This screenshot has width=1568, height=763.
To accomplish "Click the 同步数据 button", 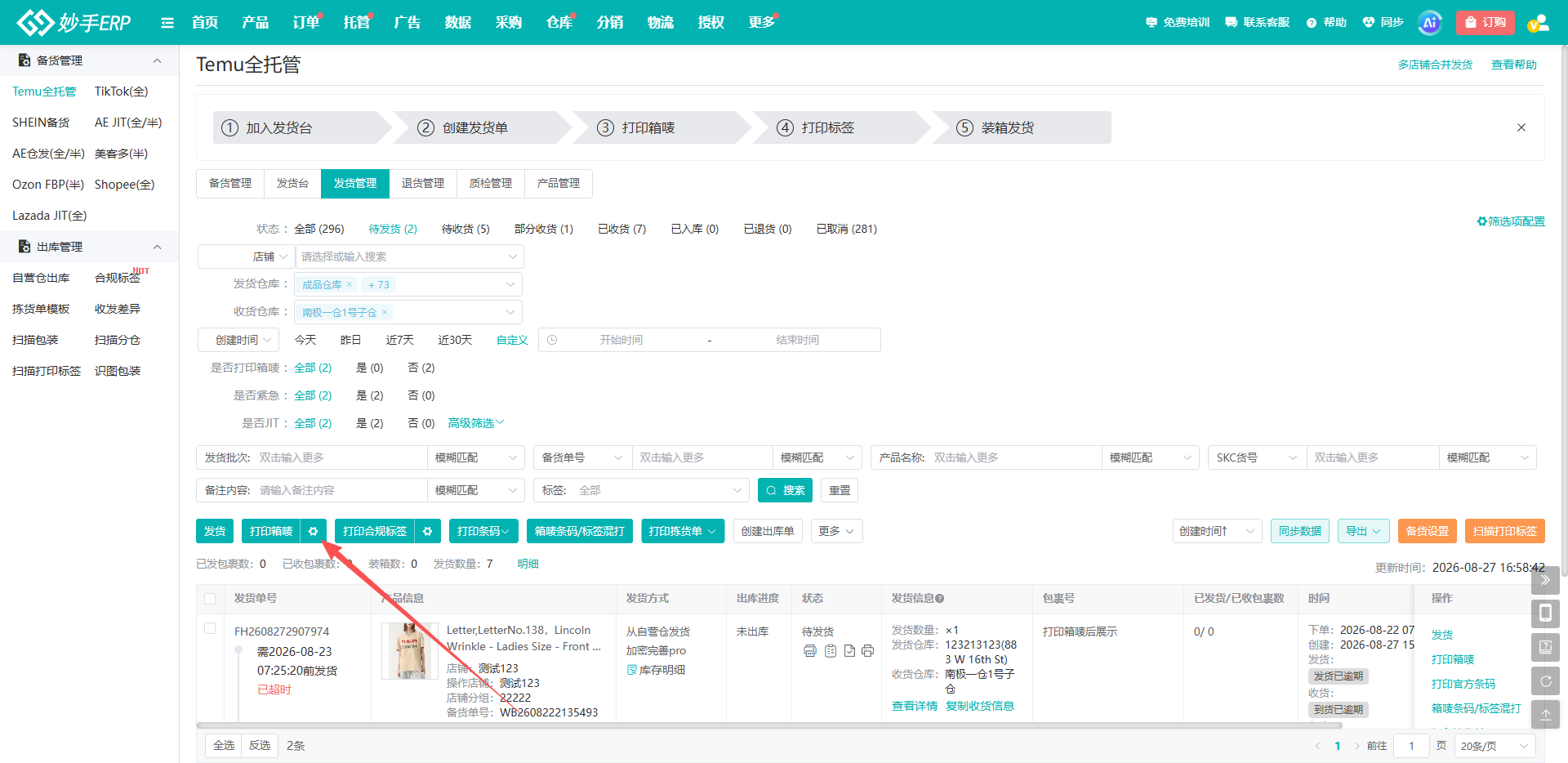I will point(1300,531).
